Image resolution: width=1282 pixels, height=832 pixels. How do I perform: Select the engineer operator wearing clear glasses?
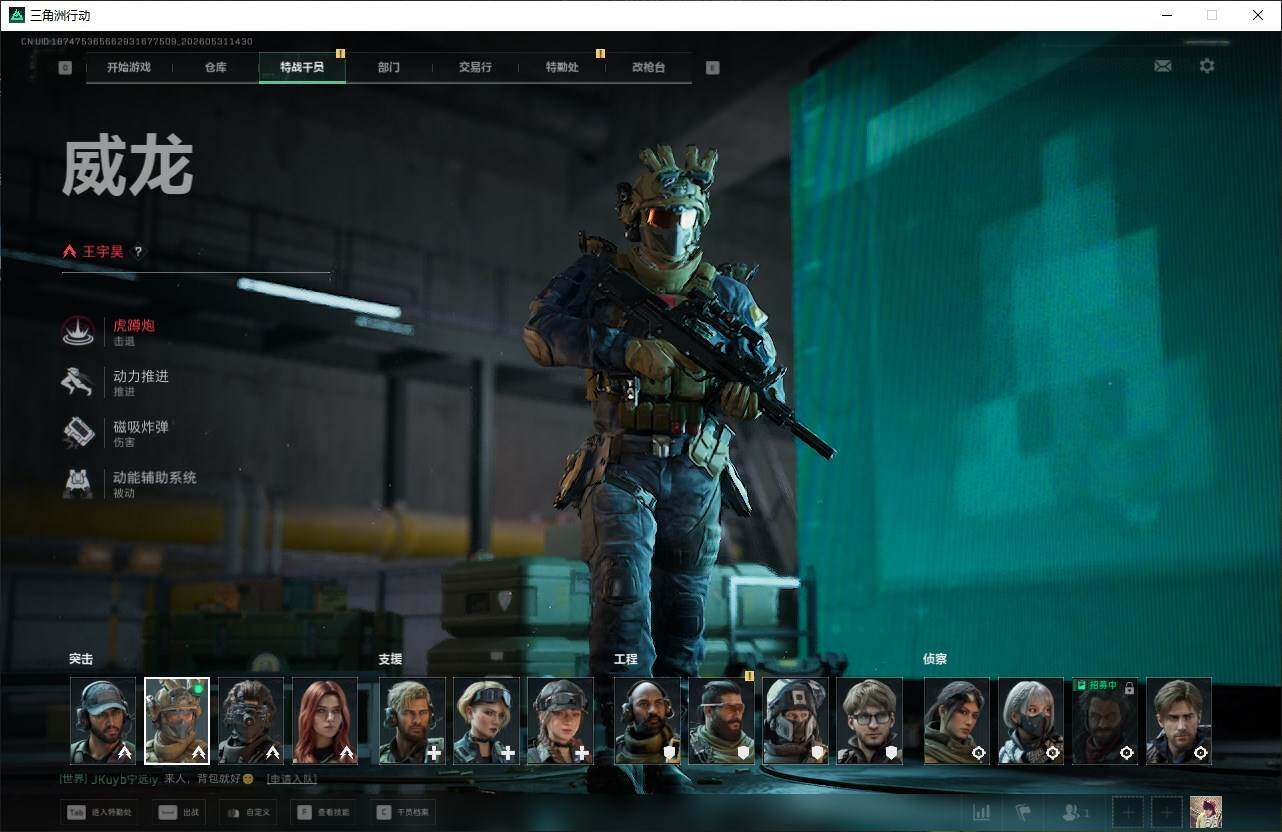click(869, 721)
